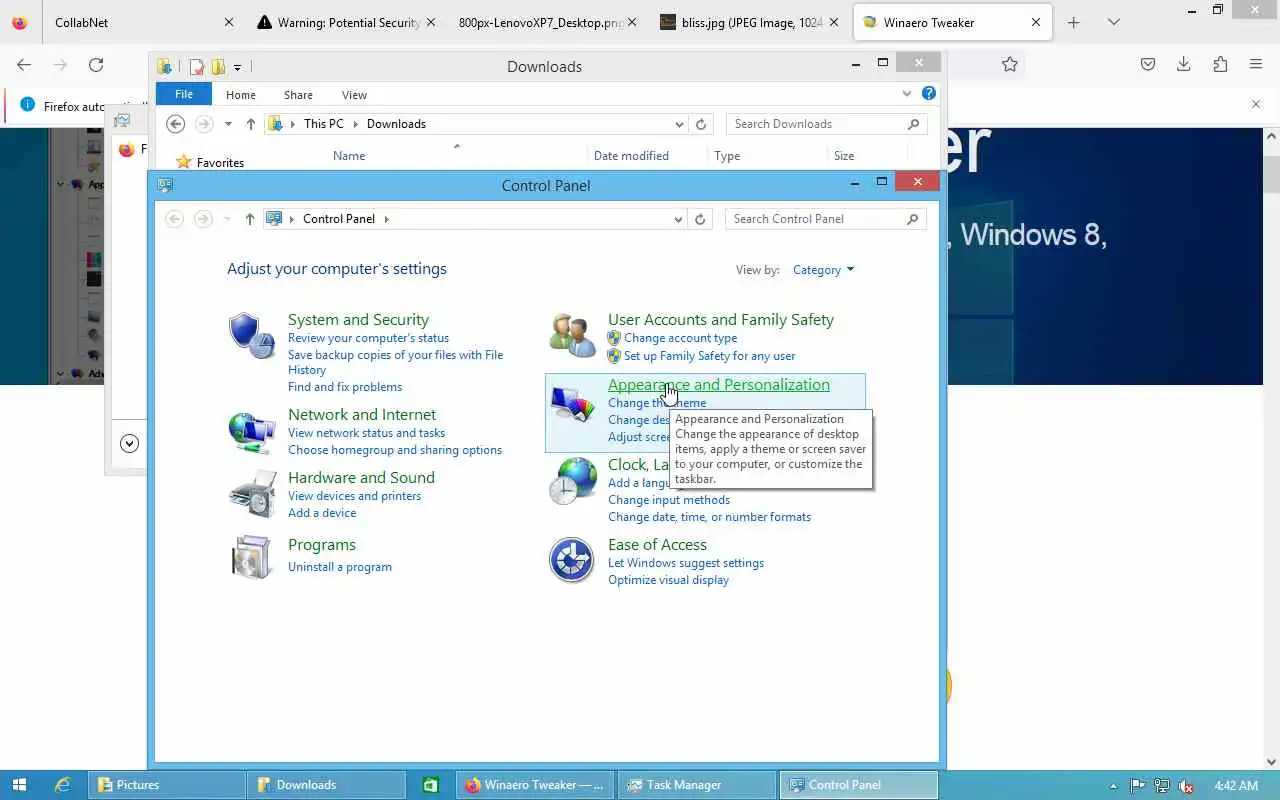Open recent locations dropdown in Downloads
The height and width of the screenshot is (800, 1280).
click(228, 124)
